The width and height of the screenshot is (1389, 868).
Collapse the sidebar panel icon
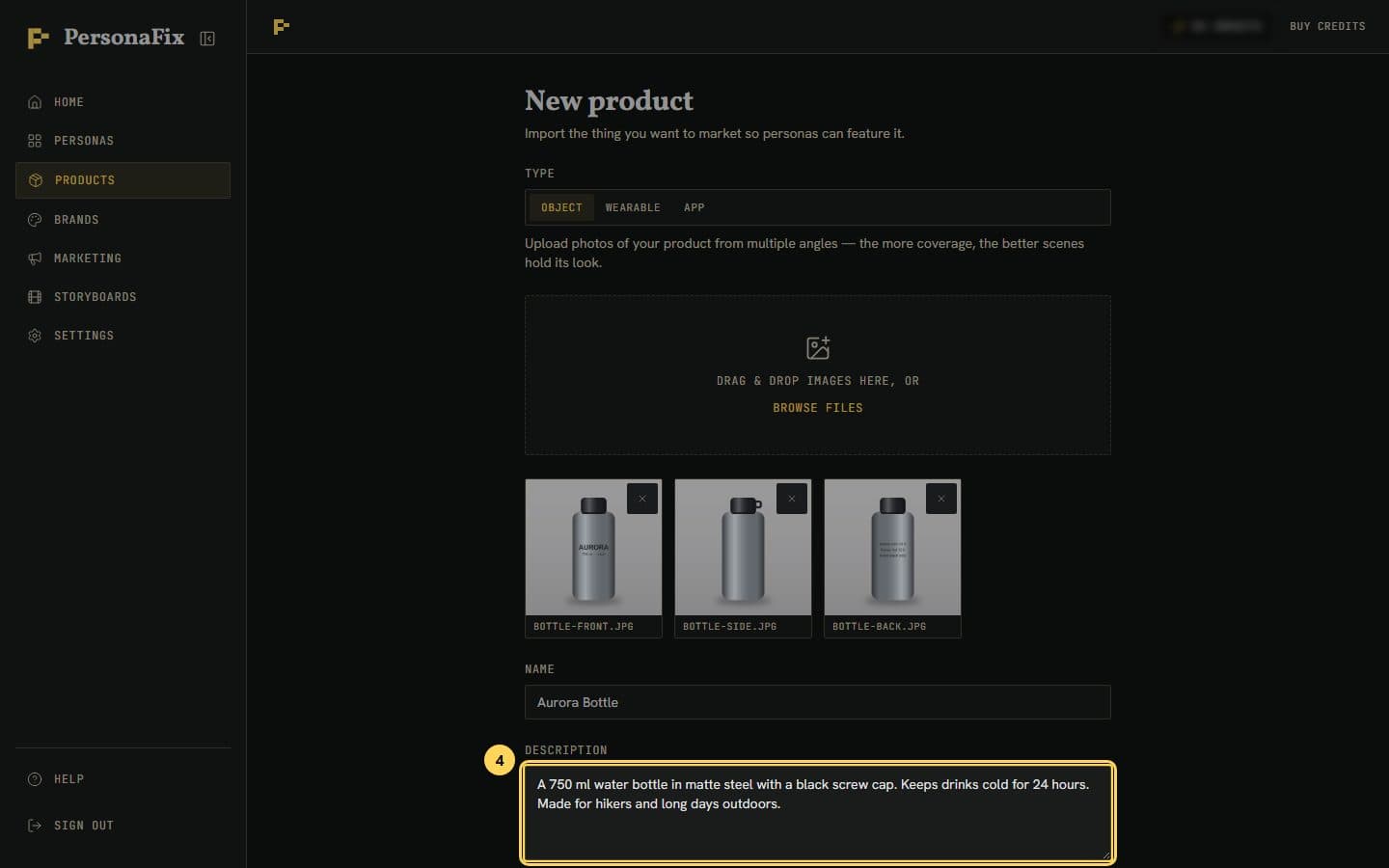click(x=207, y=39)
